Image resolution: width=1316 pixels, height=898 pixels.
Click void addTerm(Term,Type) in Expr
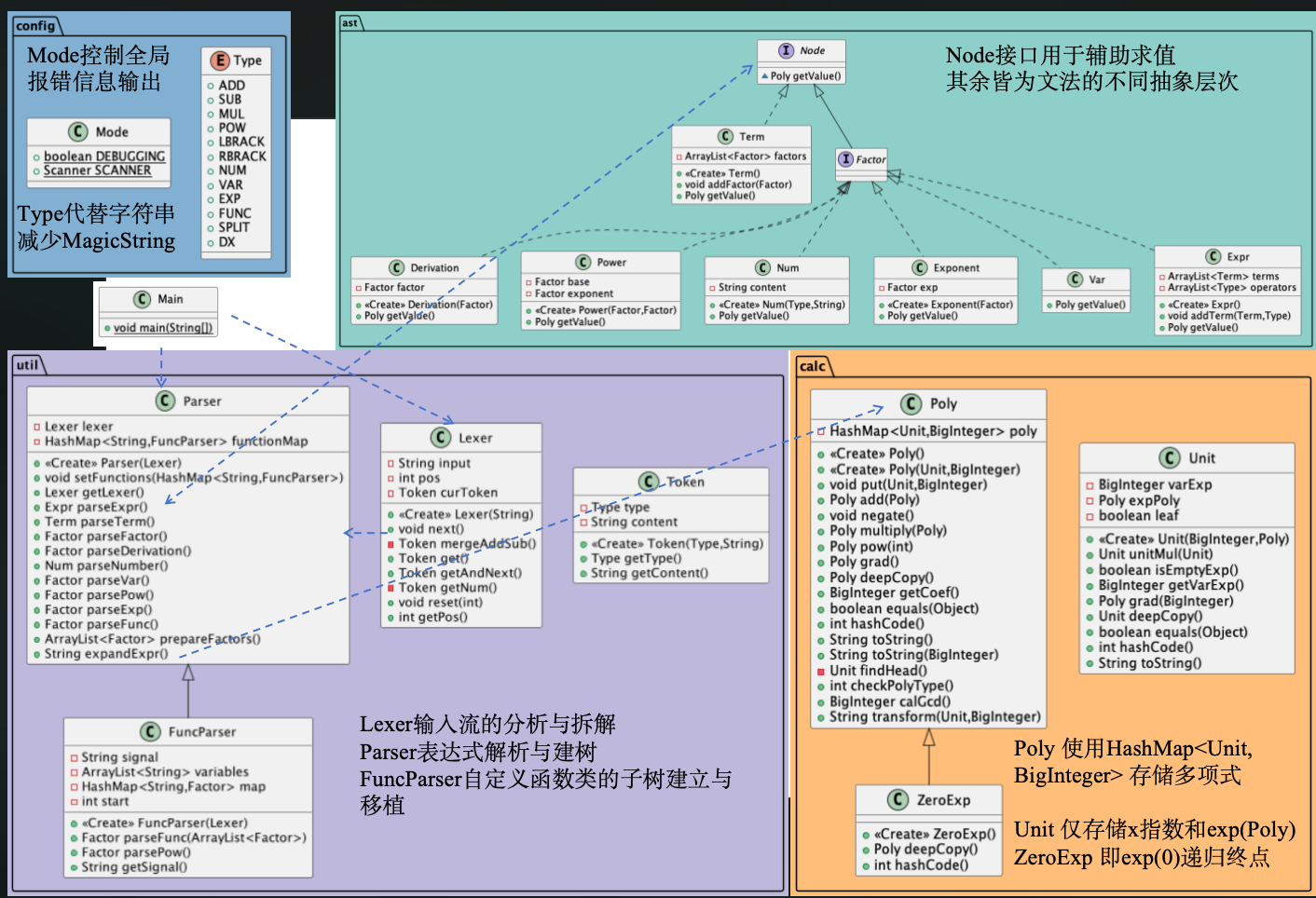pos(1229,316)
